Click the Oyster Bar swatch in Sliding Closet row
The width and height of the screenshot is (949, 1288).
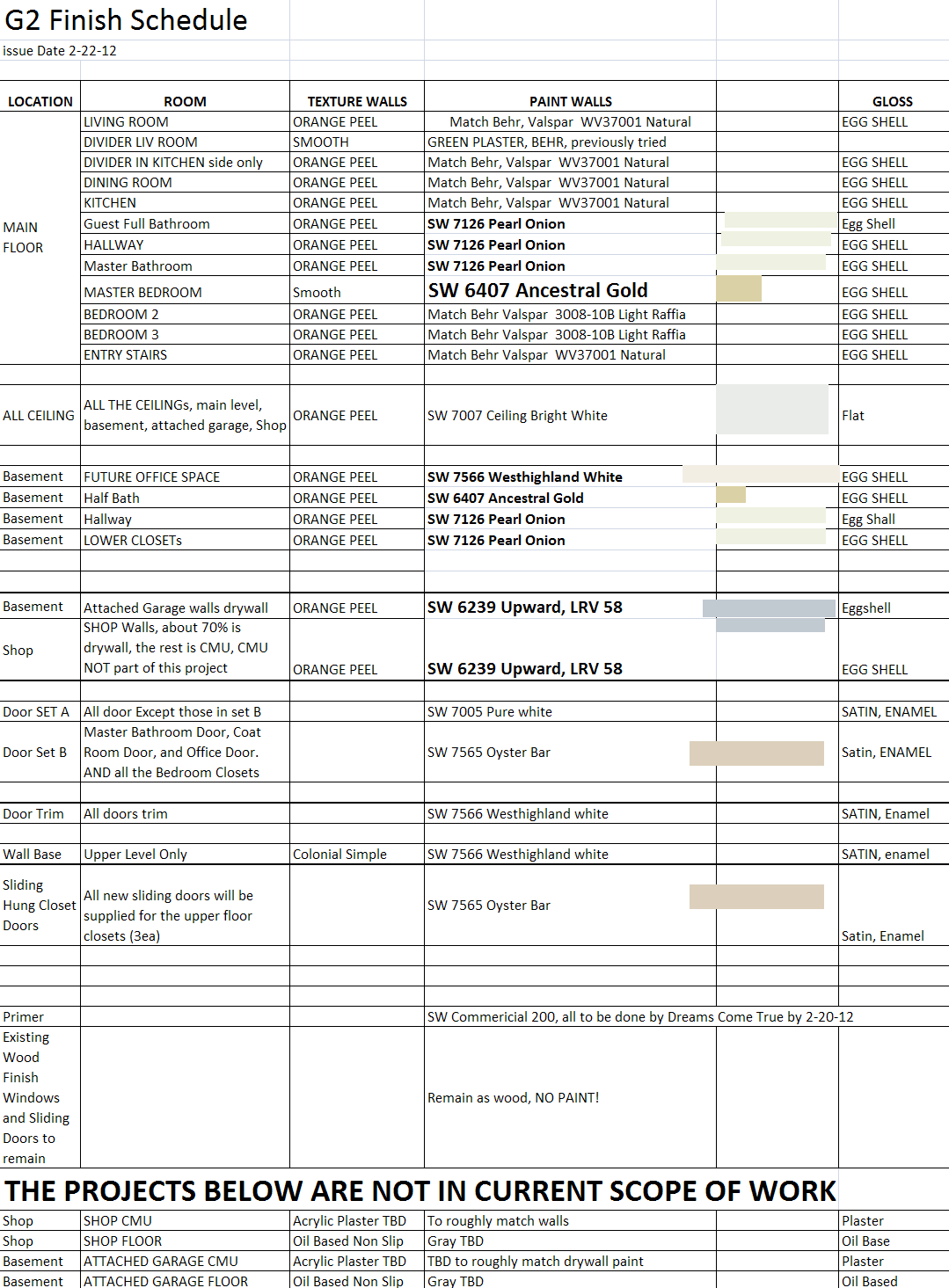[756, 897]
